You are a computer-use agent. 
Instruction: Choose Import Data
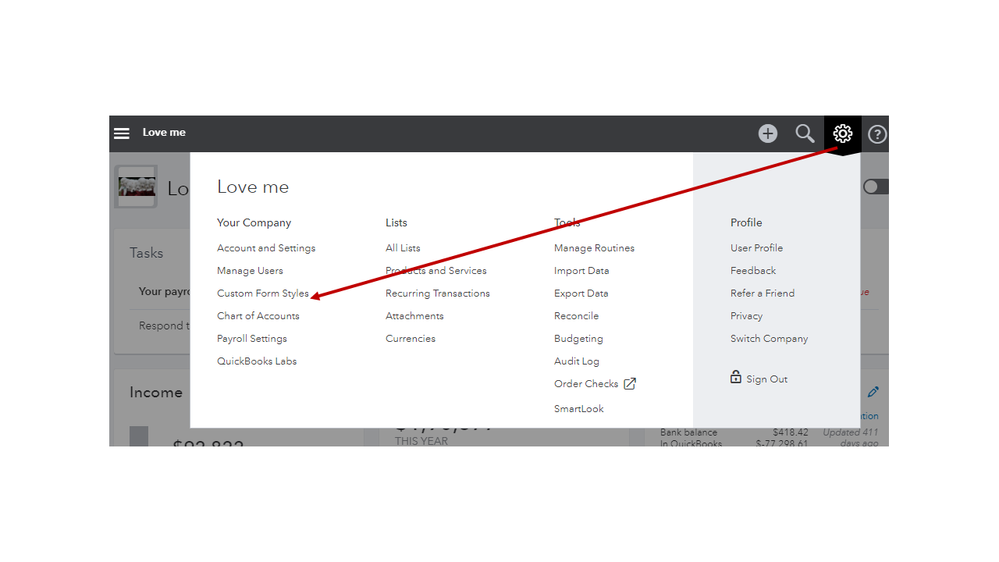pyautogui.click(x=581, y=271)
